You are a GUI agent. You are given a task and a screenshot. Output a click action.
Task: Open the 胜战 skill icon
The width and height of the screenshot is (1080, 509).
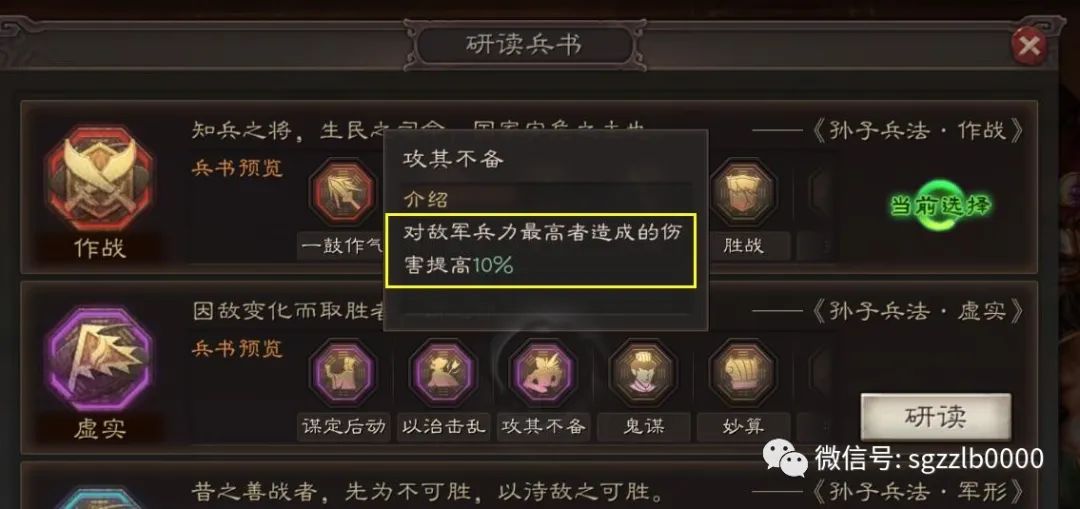[x=743, y=191]
